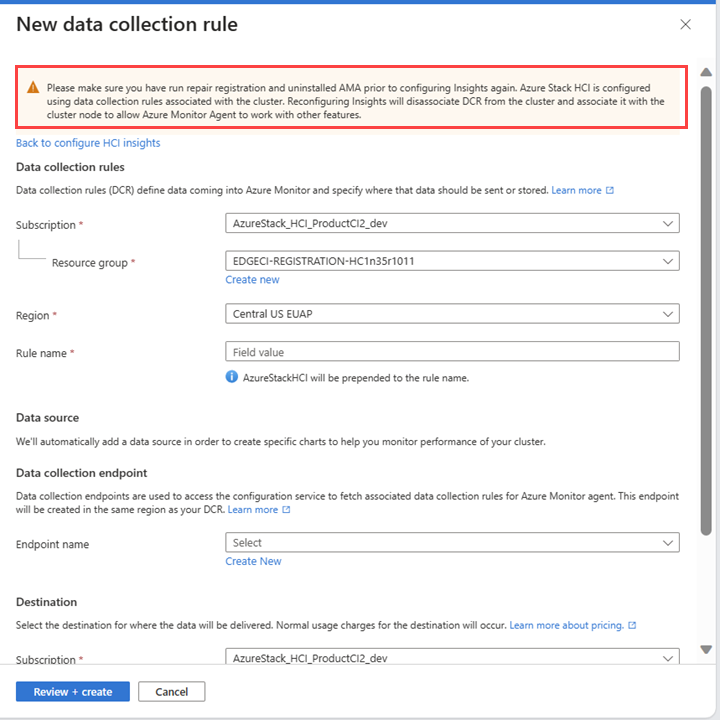
Task: Click external link icon after DCR Learn more
Action: [x=610, y=190]
